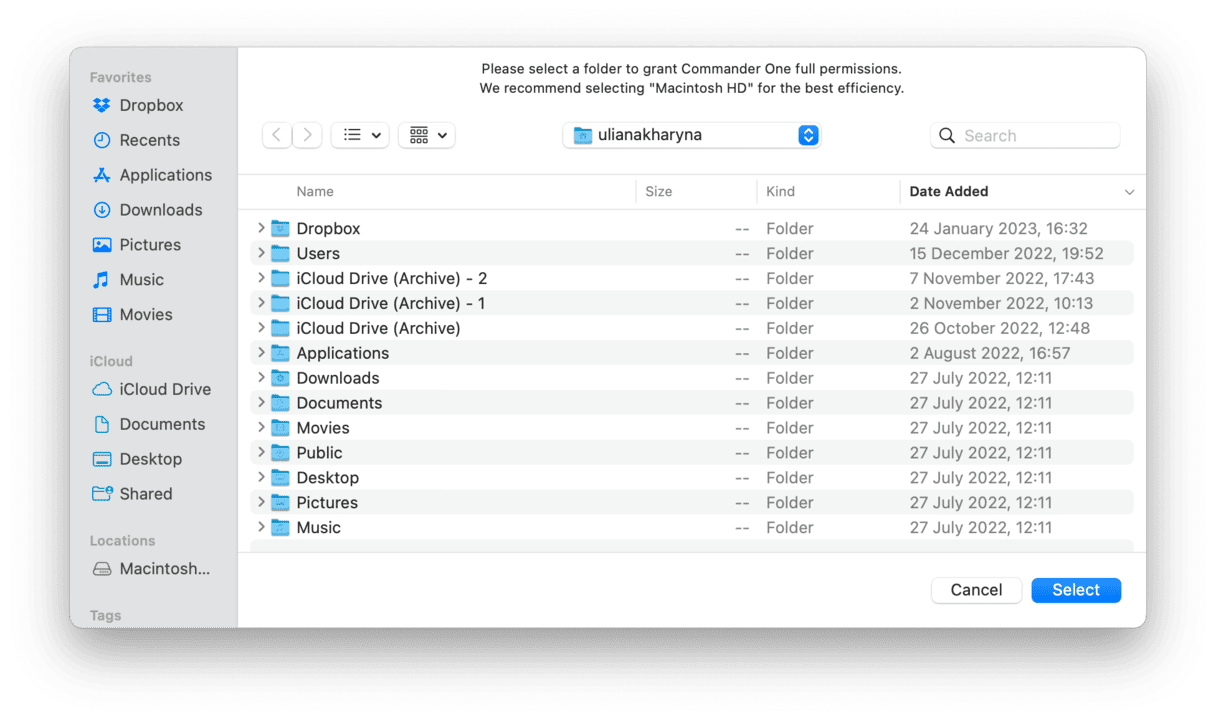Select Recents in the sidebar
Image resolution: width=1216 pixels, height=720 pixels.
click(136, 140)
